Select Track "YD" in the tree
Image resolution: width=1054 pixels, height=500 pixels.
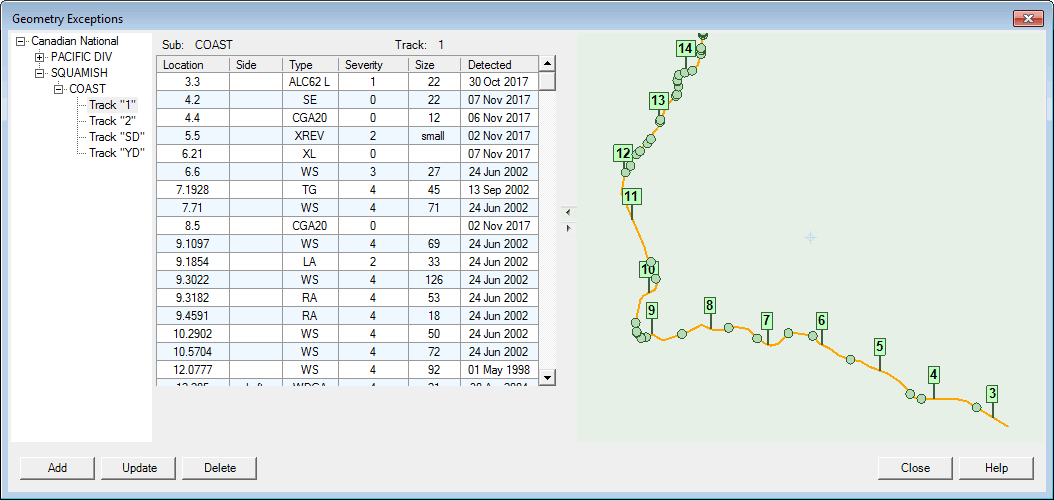116,153
